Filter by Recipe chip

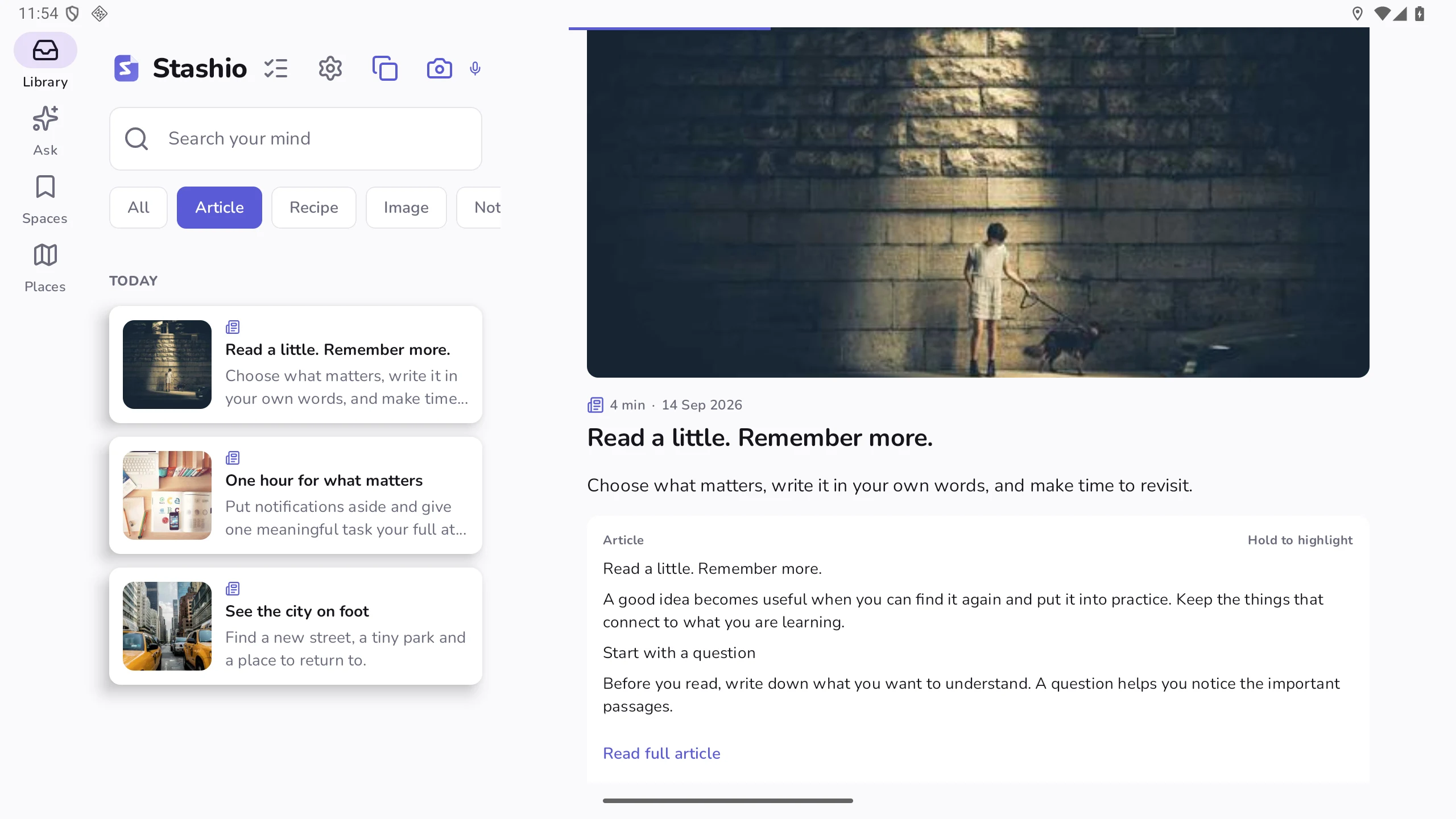pos(314,208)
